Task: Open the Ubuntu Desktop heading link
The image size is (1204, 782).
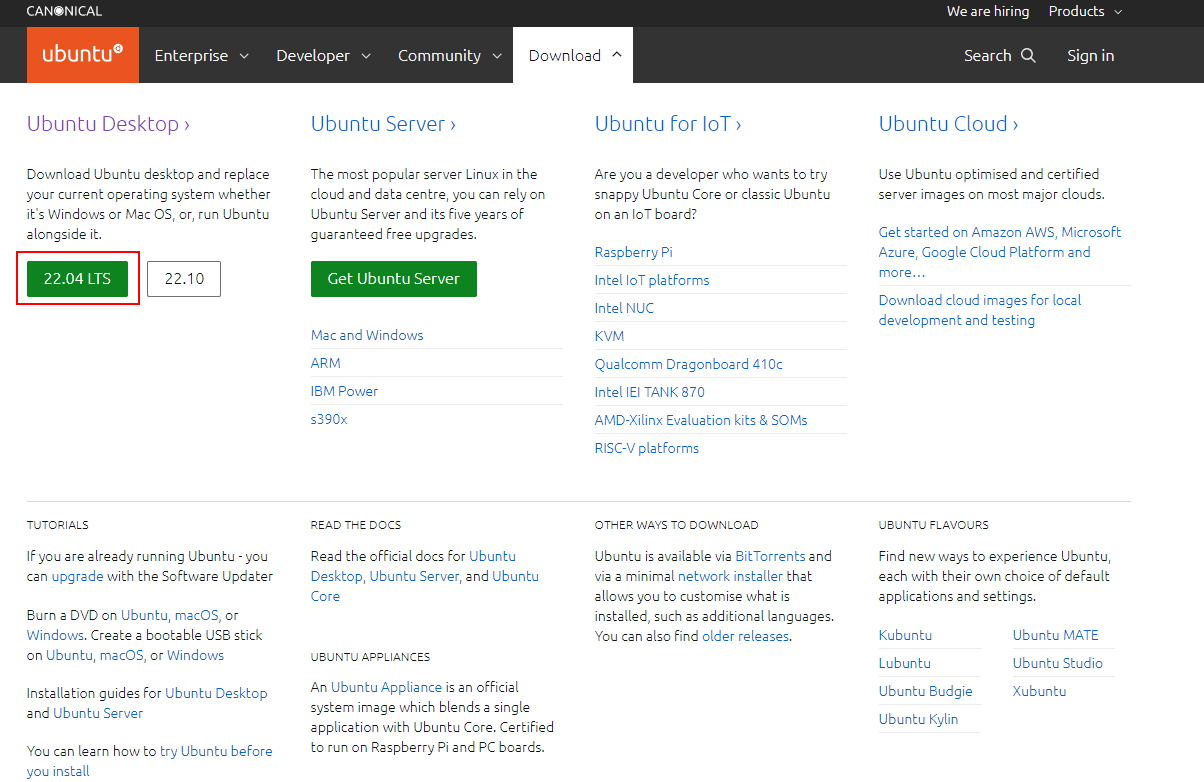Action: point(108,124)
